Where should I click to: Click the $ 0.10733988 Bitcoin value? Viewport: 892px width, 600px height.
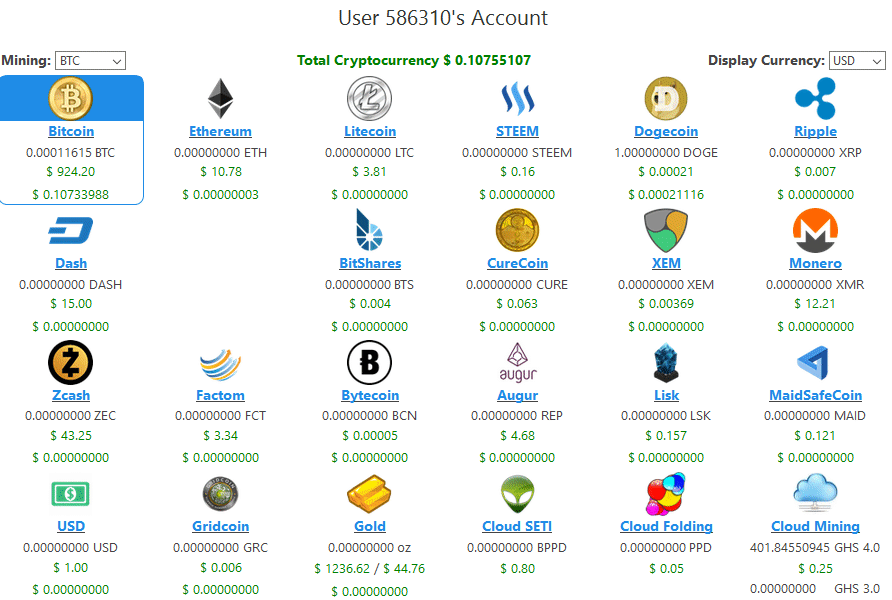[71, 195]
